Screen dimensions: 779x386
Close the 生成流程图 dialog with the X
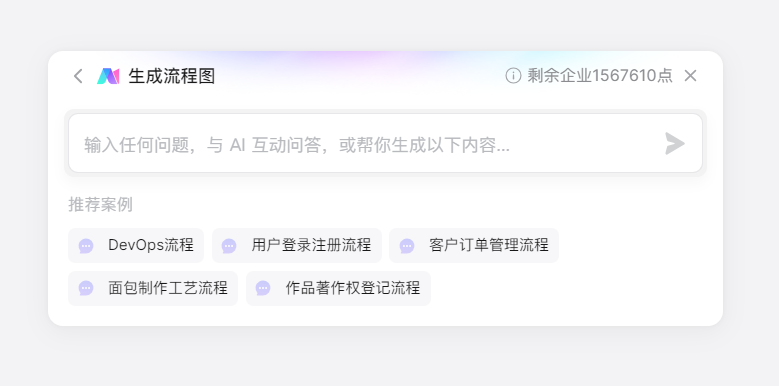[691, 76]
